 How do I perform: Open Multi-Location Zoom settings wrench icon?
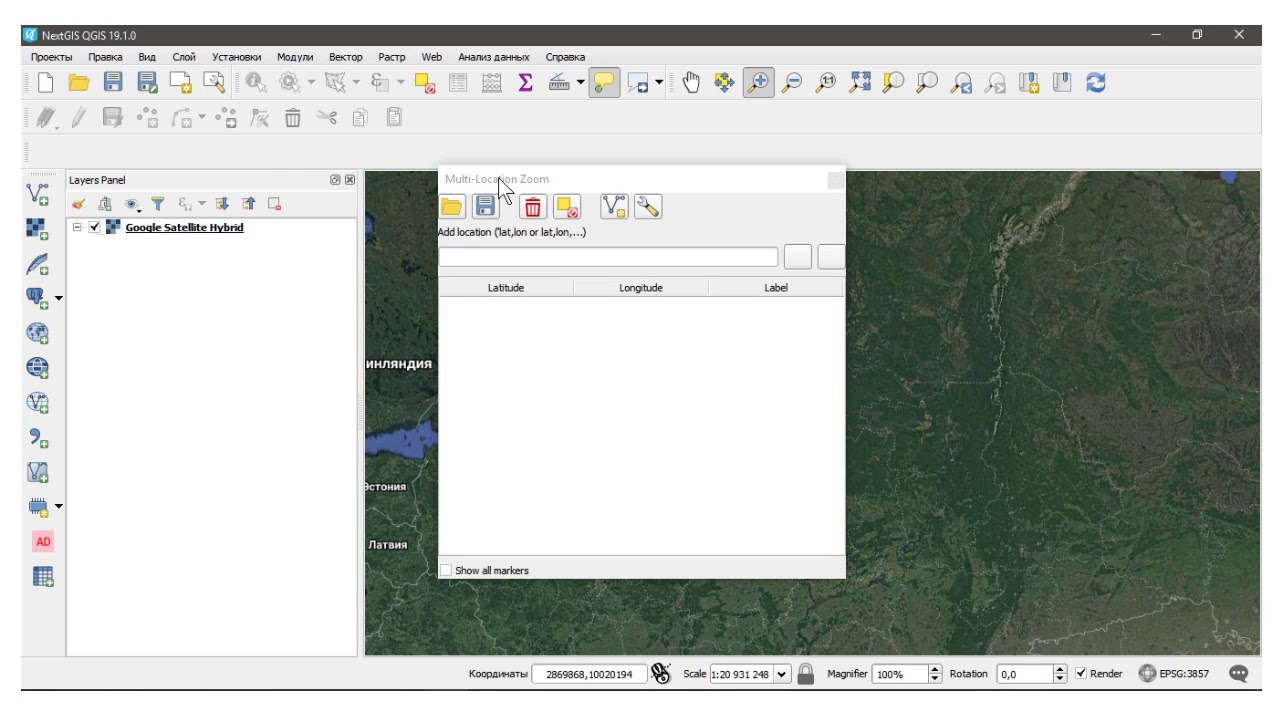coord(648,207)
